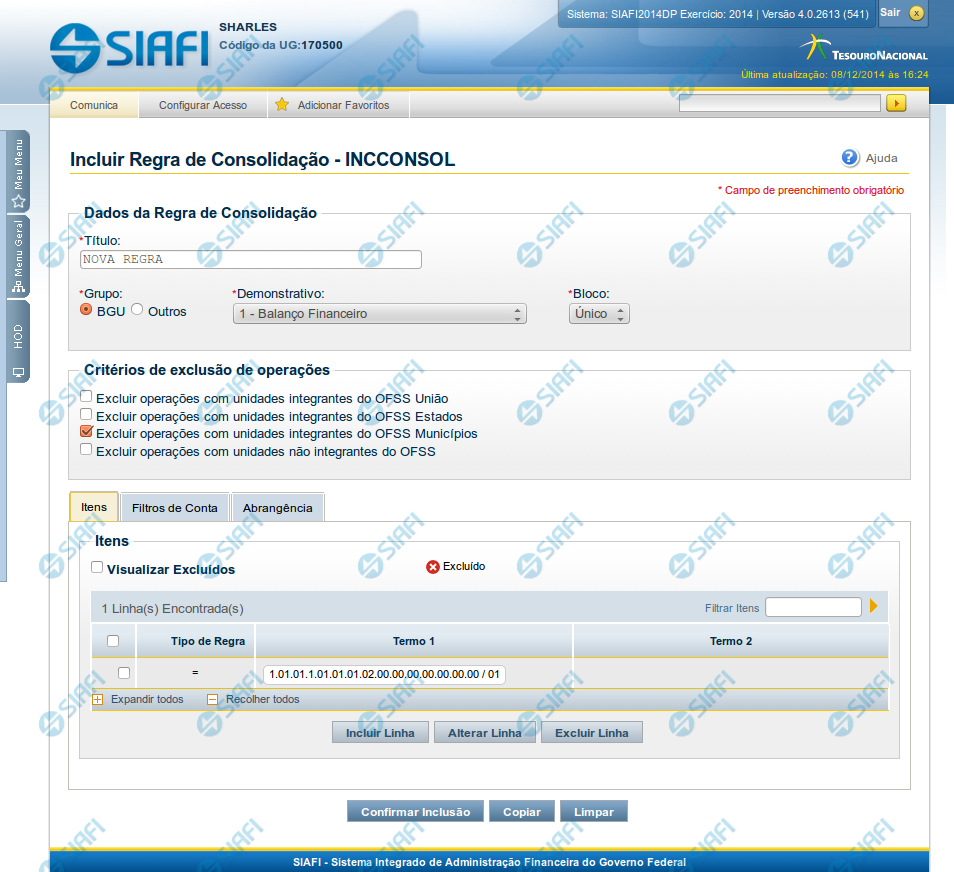Click the Confirmar Inclusão button
This screenshot has height=872, width=954.
coord(415,811)
